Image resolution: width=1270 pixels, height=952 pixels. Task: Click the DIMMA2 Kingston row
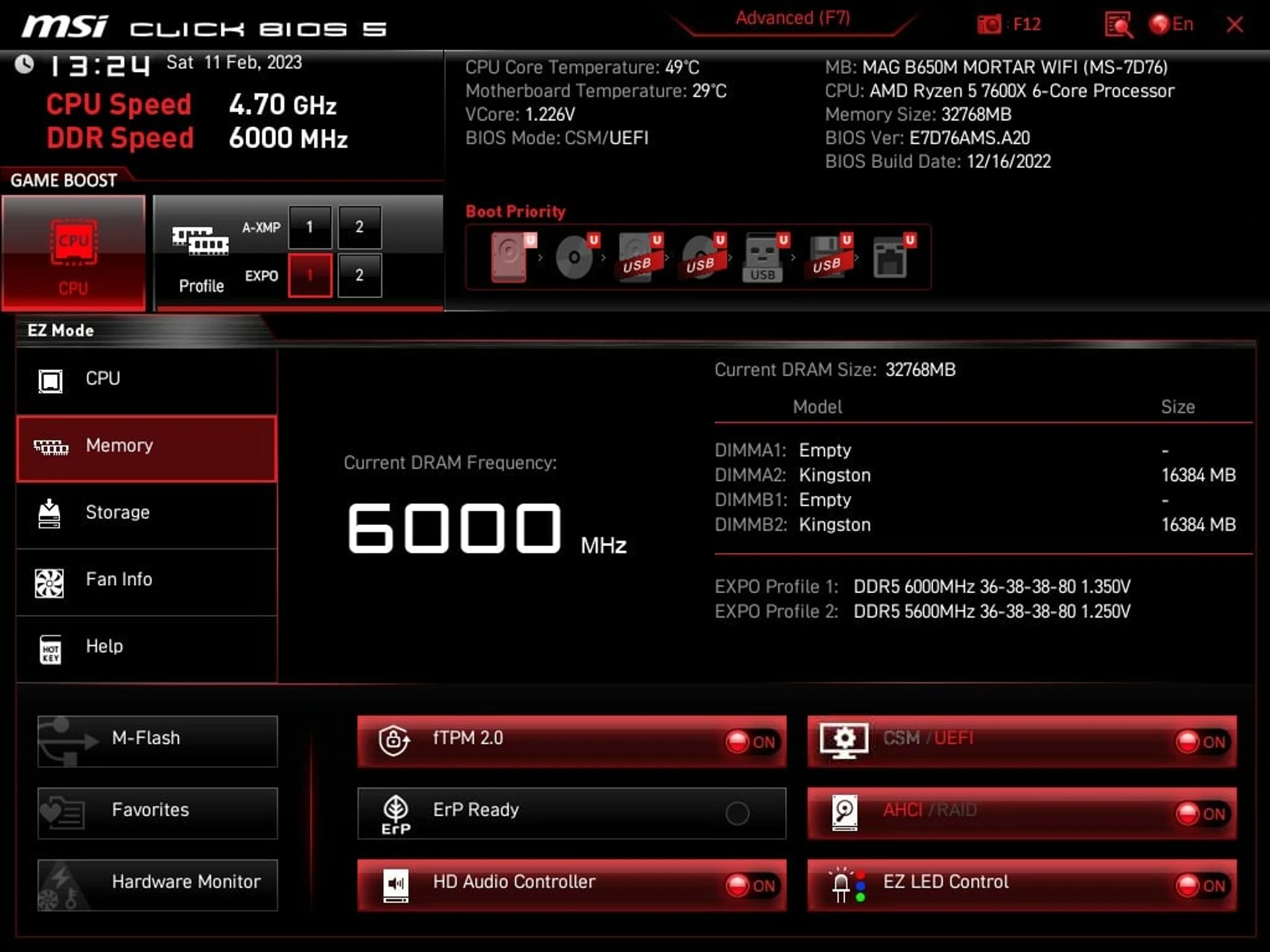pyautogui.click(x=975, y=475)
